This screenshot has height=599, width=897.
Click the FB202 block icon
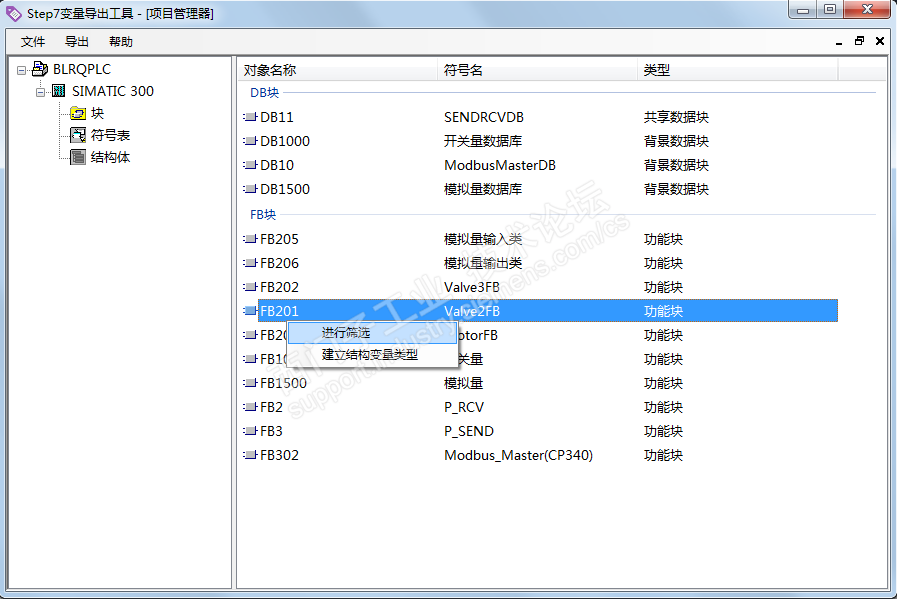tap(250, 287)
